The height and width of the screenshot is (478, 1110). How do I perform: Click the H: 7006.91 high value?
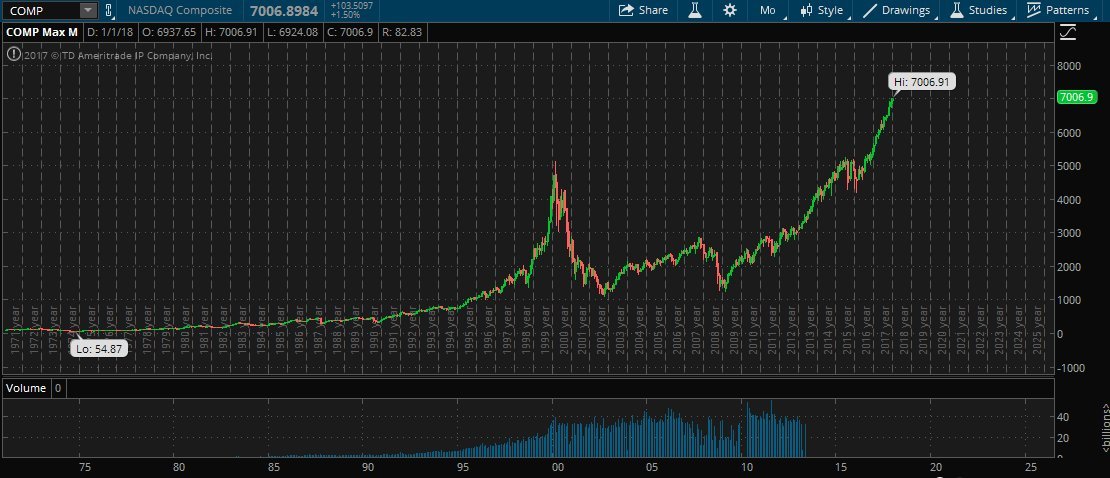(231, 32)
